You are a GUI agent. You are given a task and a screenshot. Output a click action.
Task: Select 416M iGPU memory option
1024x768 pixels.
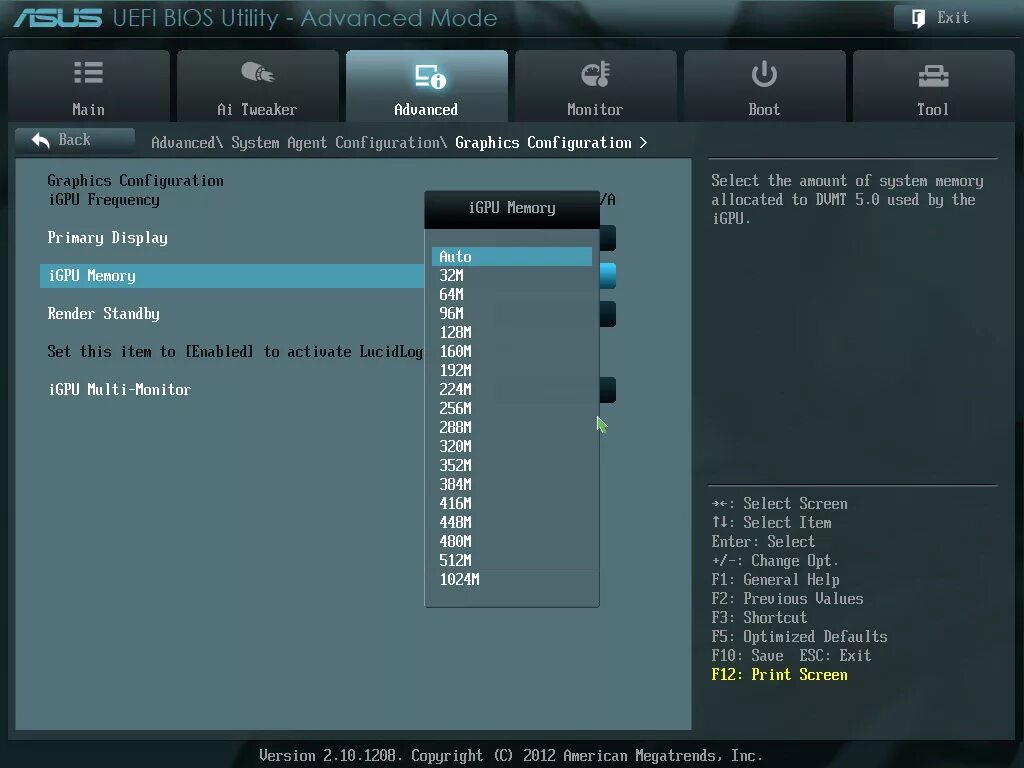[x=512, y=503]
